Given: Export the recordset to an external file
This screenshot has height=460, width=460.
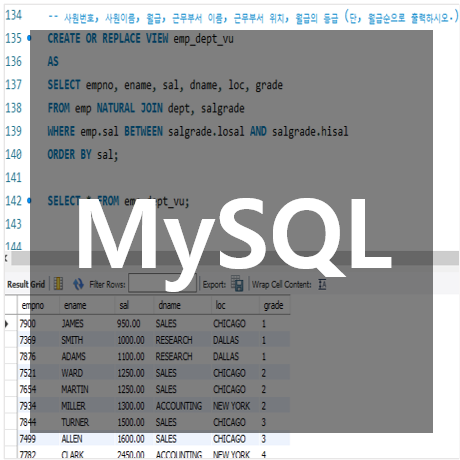Looking at the screenshot, I should 237,284.
